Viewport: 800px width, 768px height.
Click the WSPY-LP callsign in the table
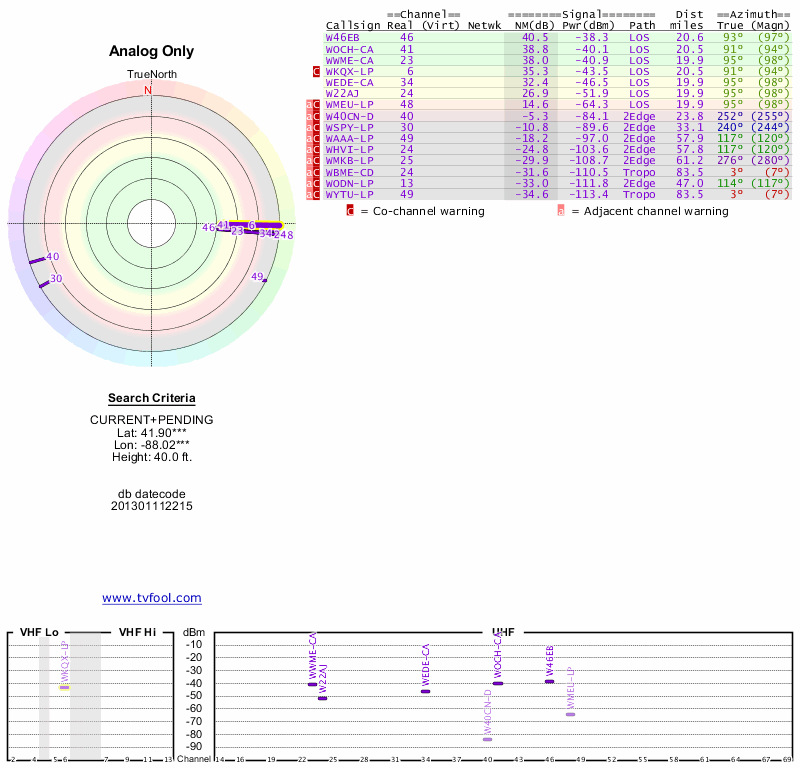click(x=350, y=127)
